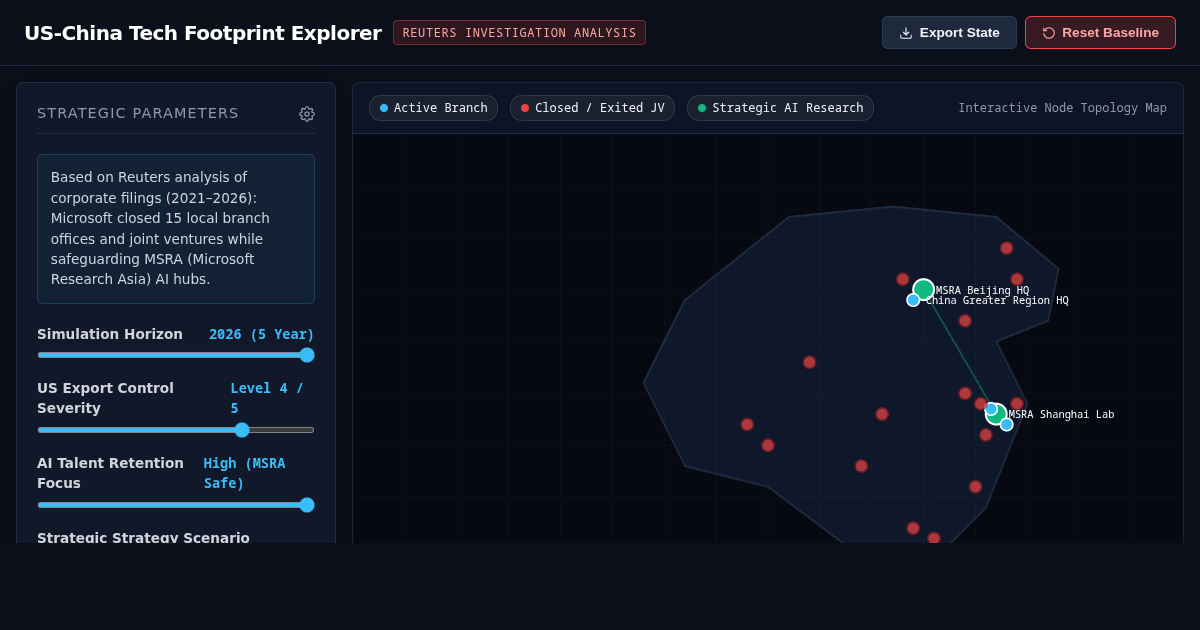Select the MSRA Beijing HQ green node
This screenshot has height=630, width=1200.
(x=924, y=290)
